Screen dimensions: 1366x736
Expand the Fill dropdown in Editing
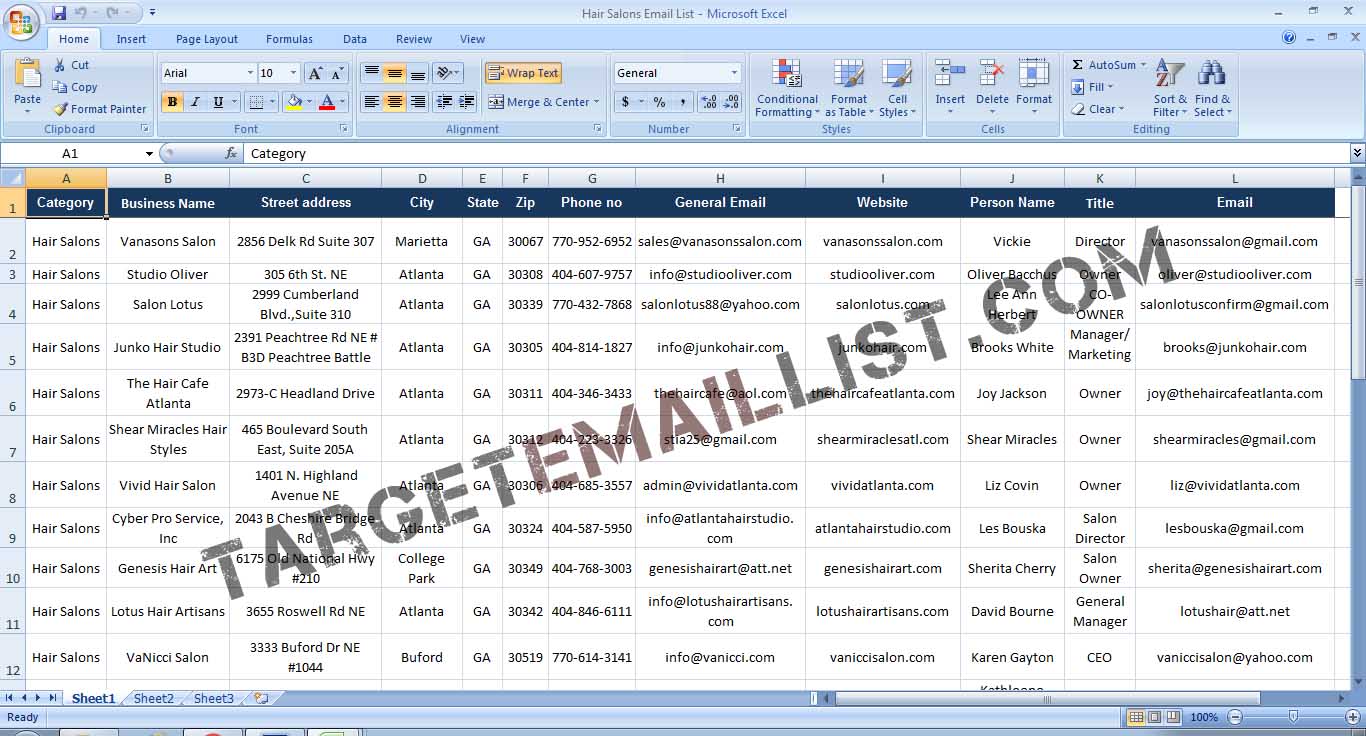1110,87
